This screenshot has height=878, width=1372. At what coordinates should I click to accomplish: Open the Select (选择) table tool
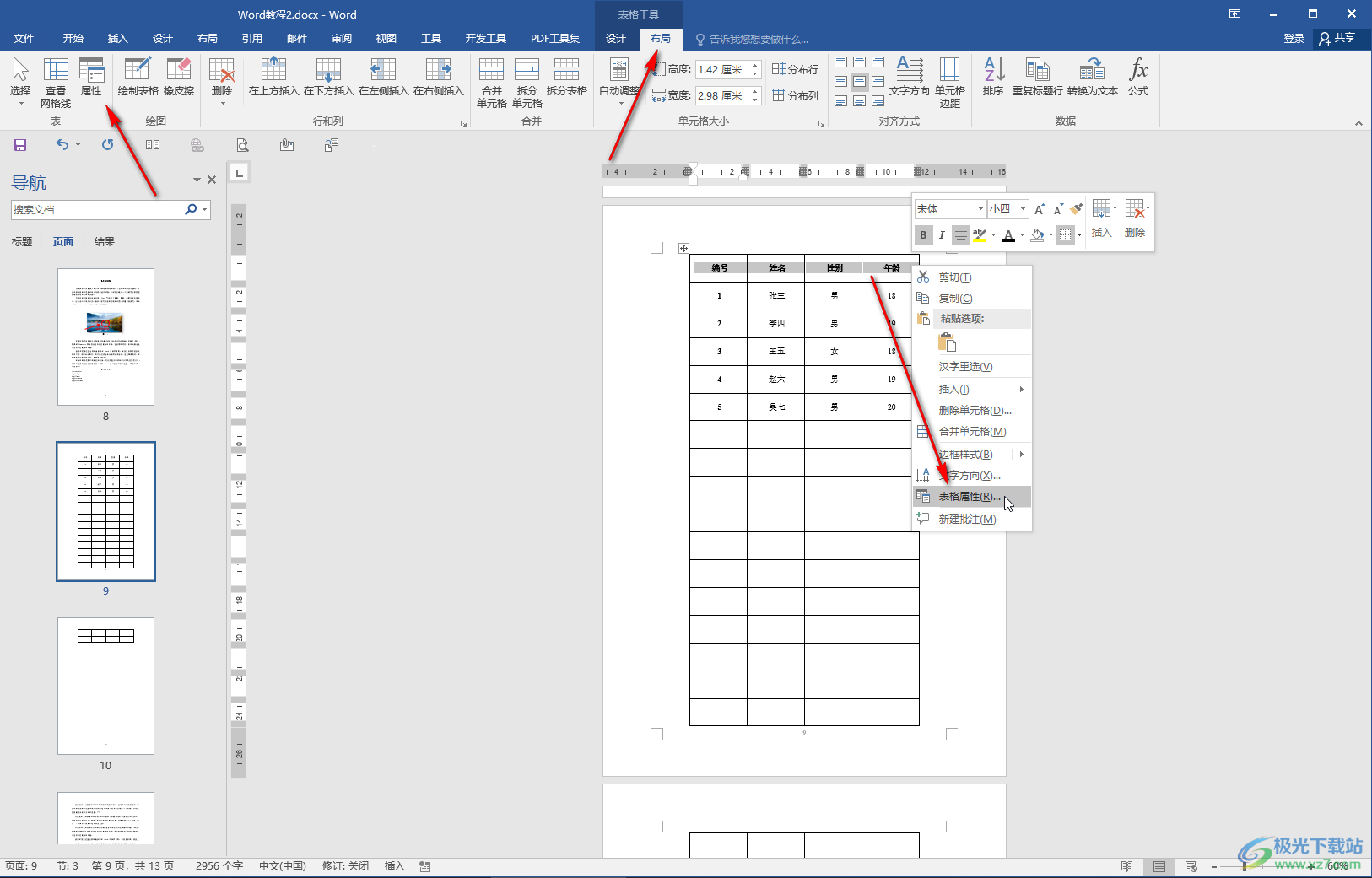click(20, 81)
